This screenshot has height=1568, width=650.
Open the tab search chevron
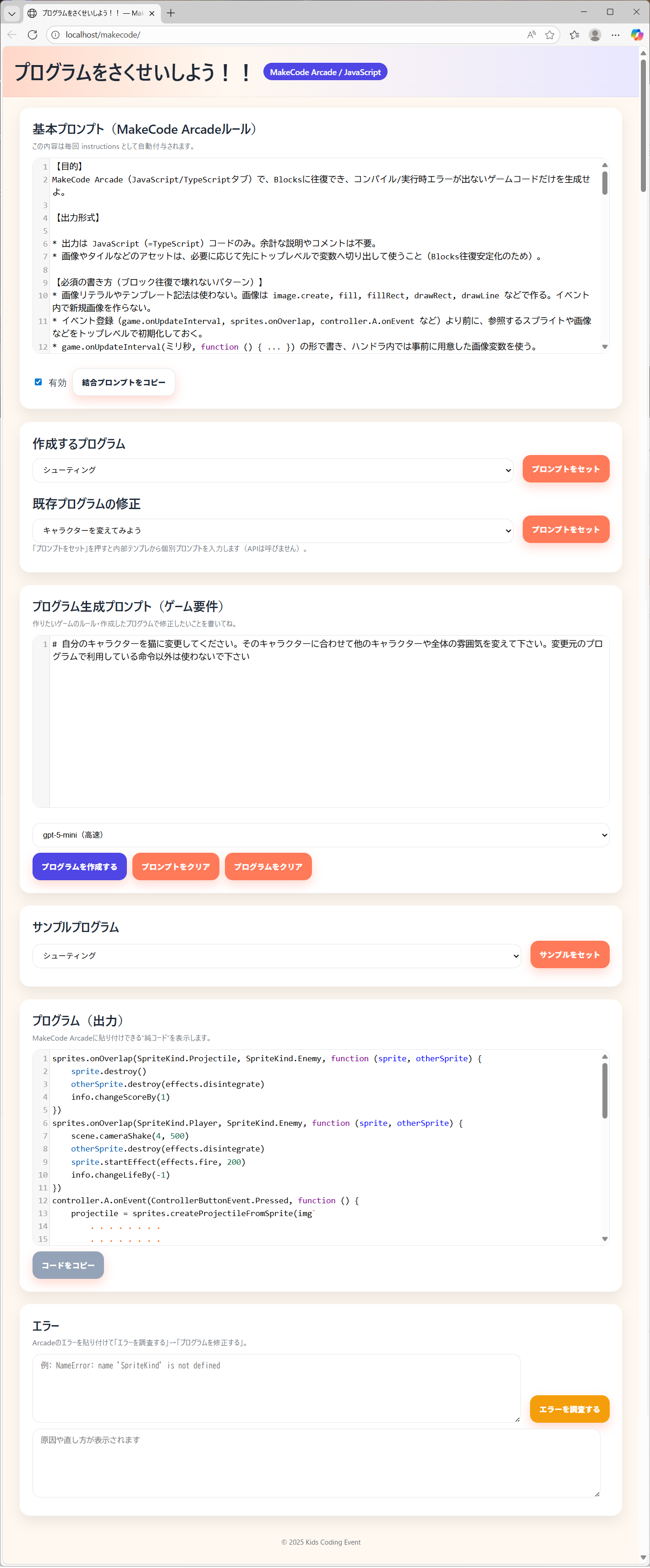click(x=11, y=13)
